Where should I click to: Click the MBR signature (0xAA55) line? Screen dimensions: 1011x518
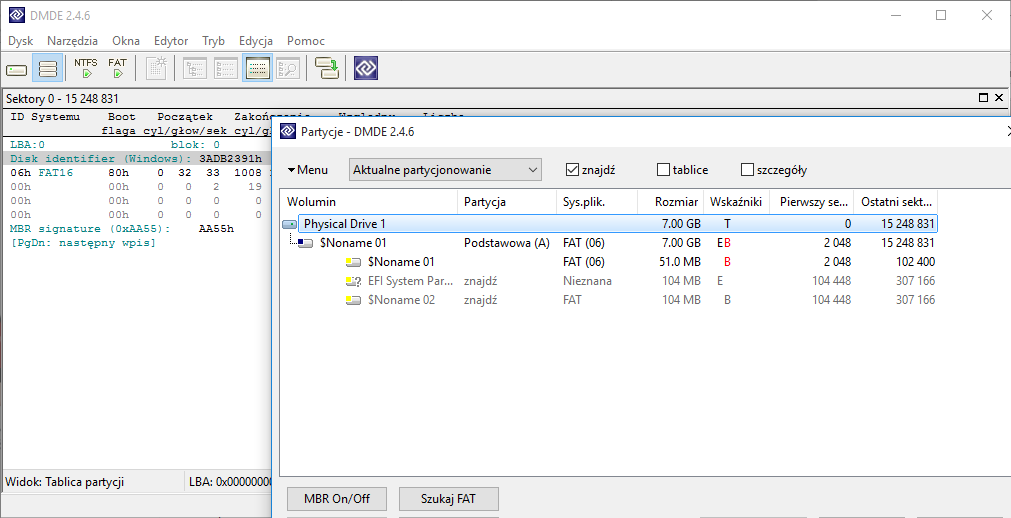(x=123, y=229)
